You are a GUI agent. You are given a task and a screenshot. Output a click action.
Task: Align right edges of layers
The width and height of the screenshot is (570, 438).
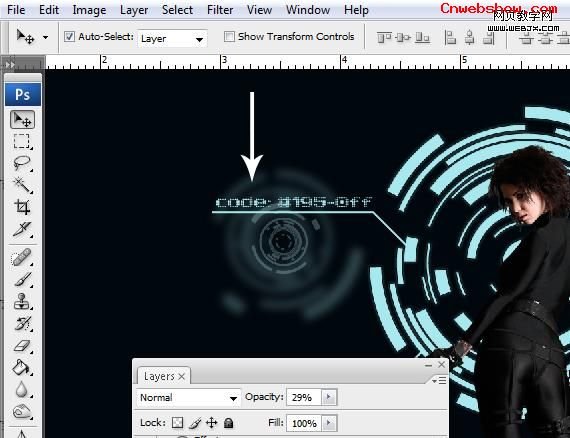tap(489, 37)
